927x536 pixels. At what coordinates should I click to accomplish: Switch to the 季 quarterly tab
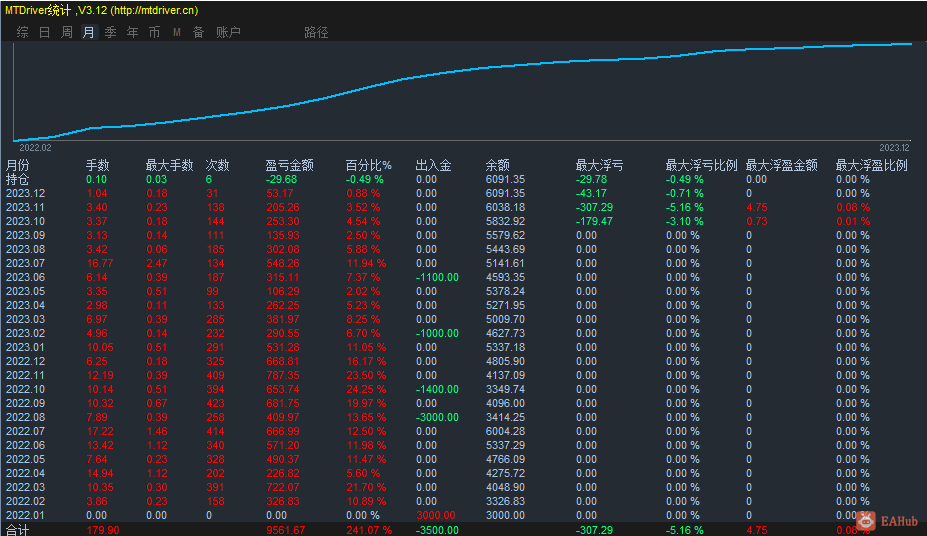(110, 32)
